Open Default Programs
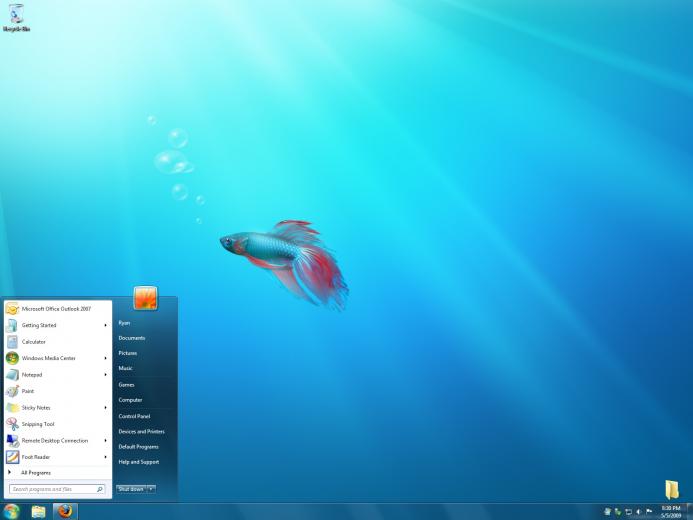The image size is (693, 520). [138, 447]
